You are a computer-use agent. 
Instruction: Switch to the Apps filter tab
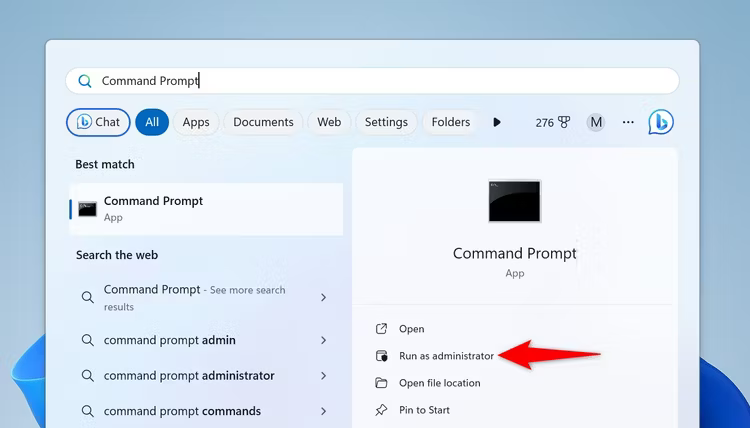pos(196,122)
